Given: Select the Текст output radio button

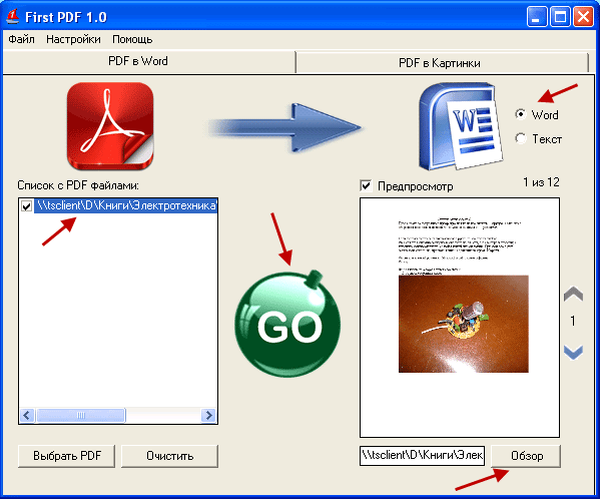Looking at the screenshot, I should coord(520,139).
